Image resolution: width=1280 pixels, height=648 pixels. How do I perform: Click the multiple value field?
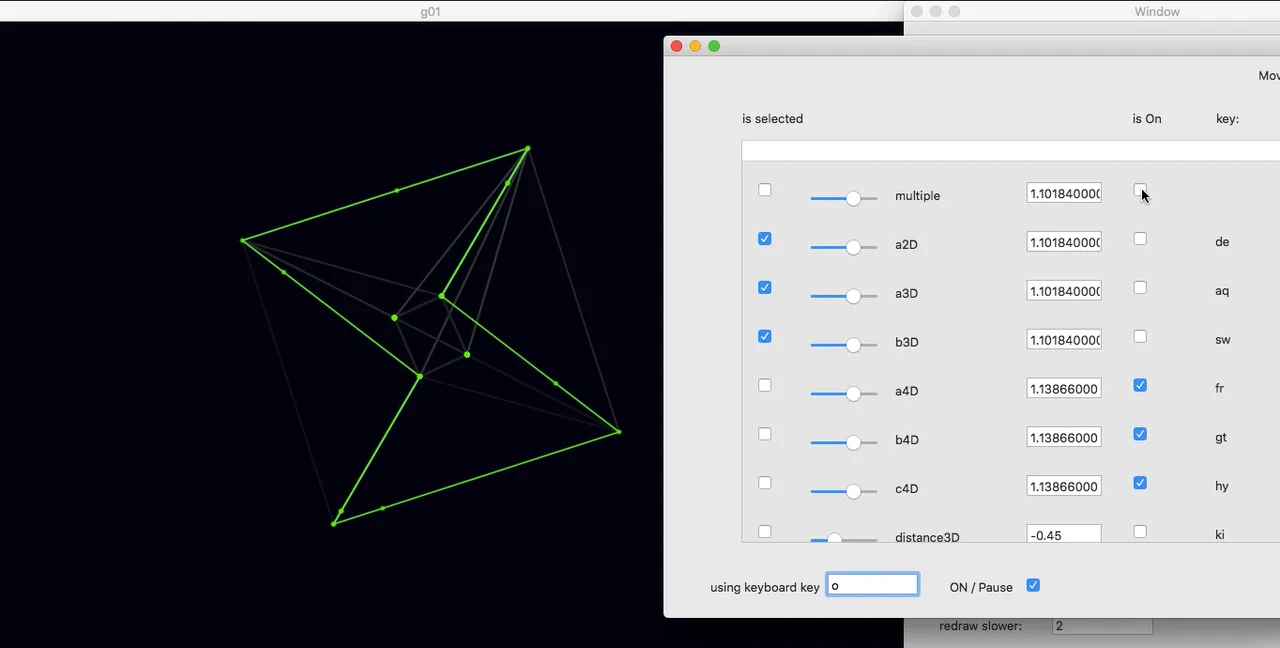pos(1064,193)
